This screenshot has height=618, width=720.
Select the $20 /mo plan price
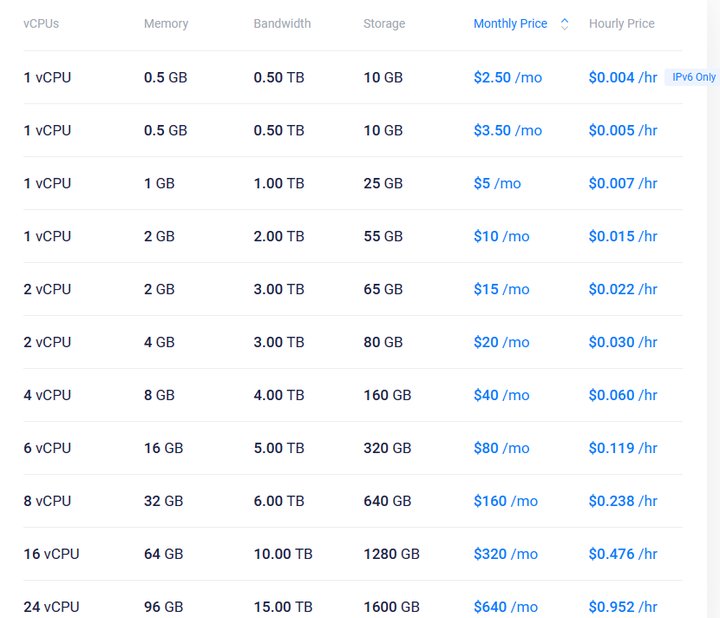[501, 343]
